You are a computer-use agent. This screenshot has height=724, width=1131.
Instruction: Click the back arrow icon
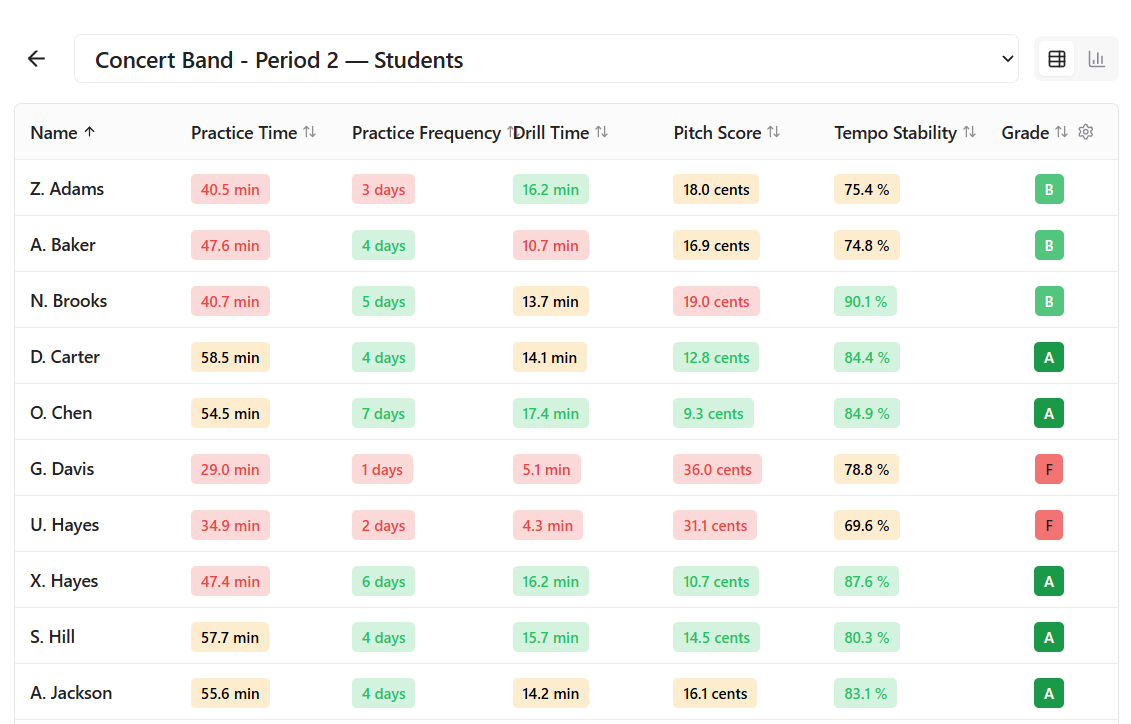click(37, 59)
